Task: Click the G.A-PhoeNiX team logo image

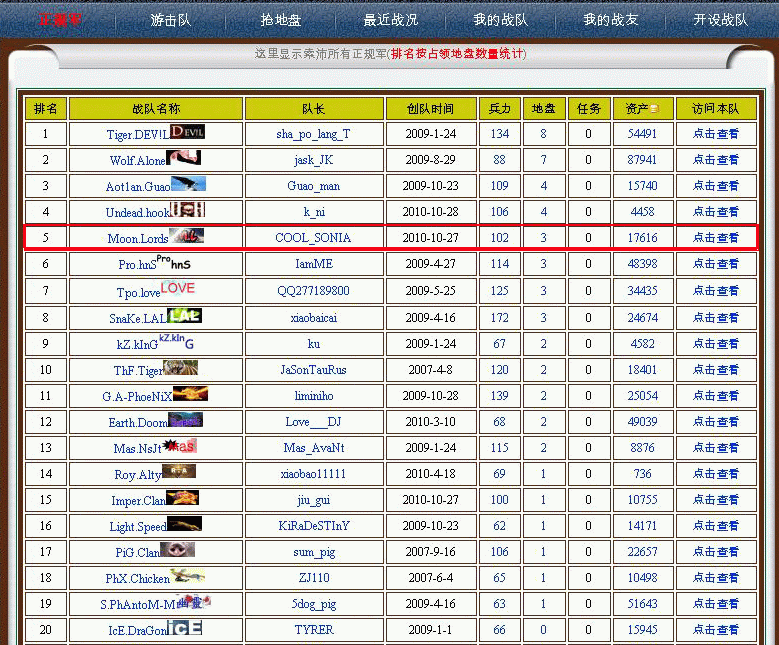Action: coord(190,393)
